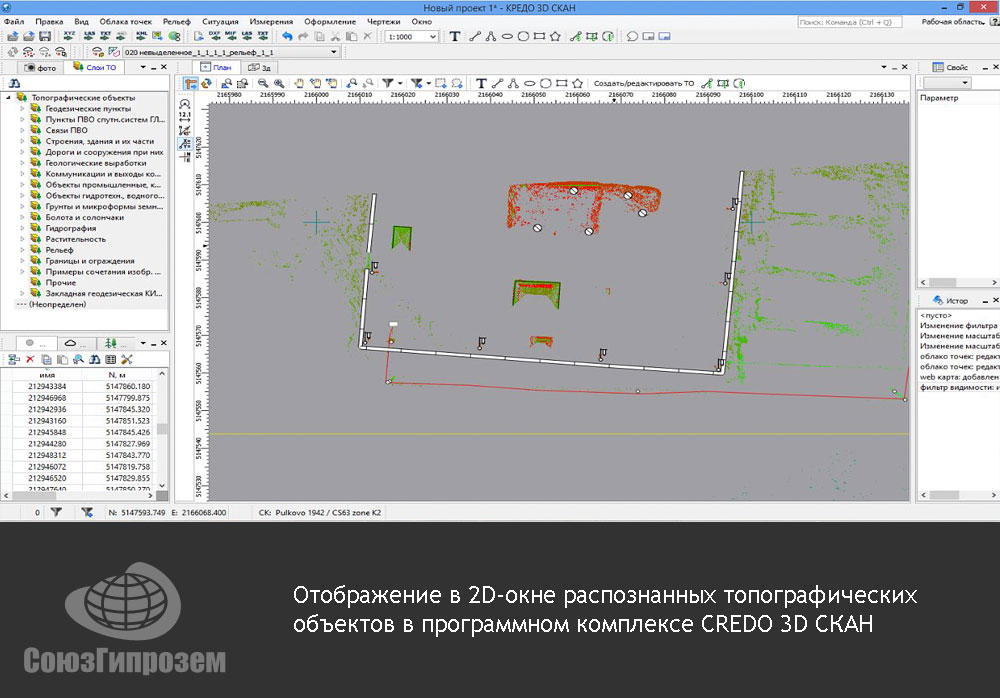The image size is (1000, 698).
Task: Click the rotate view icon in the plan toolbar
Action: (x=206, y=84)
